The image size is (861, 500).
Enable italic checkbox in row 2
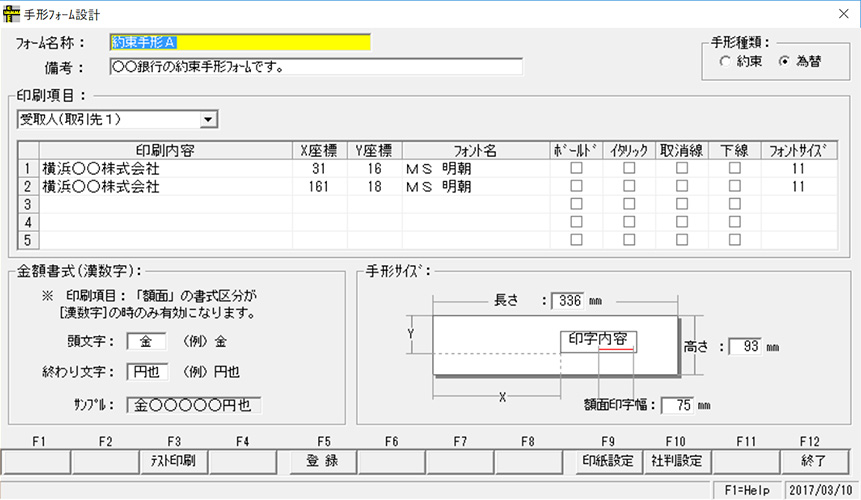(629, 186)
